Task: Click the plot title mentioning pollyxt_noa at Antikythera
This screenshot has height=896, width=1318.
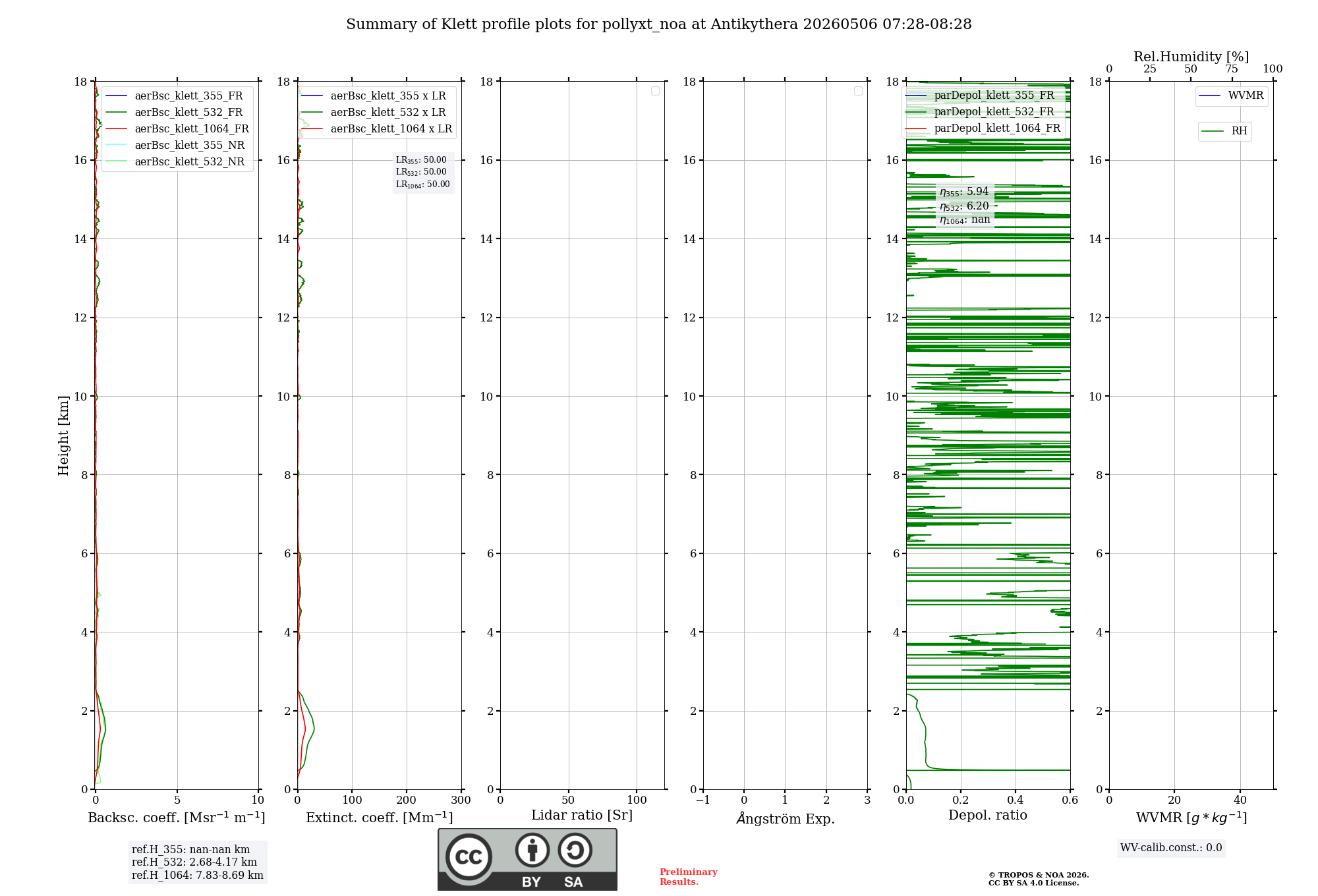Action: pos(658,24)
